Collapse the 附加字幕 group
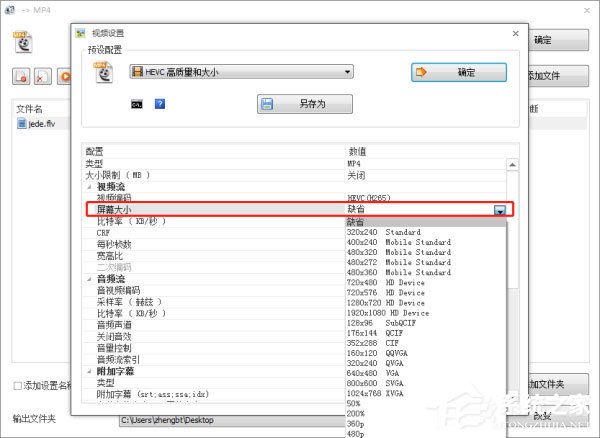The image size is (600, 438). point(89,371)
